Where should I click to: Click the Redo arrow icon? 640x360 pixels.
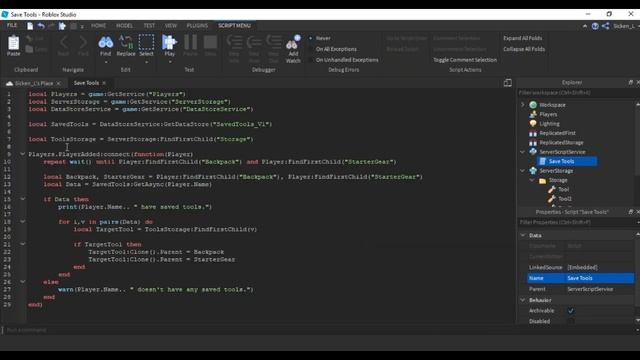click(51, 26)
